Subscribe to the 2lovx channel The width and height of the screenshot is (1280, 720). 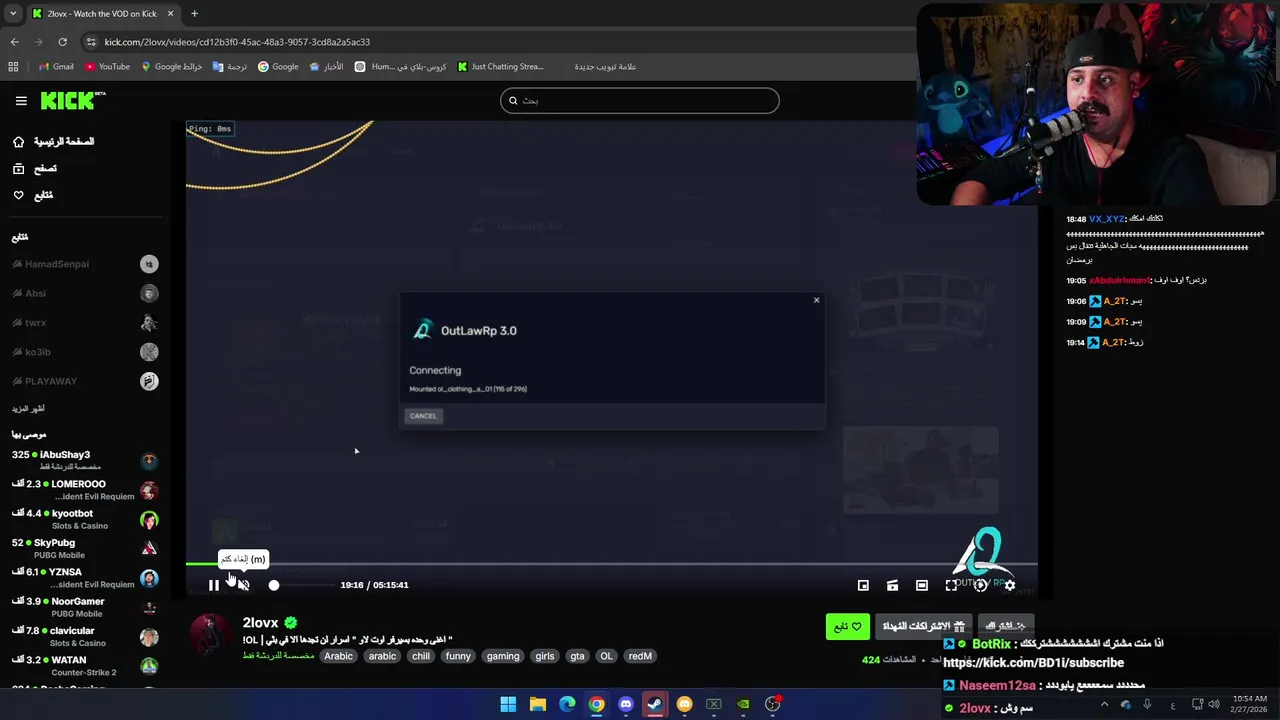1005,626
